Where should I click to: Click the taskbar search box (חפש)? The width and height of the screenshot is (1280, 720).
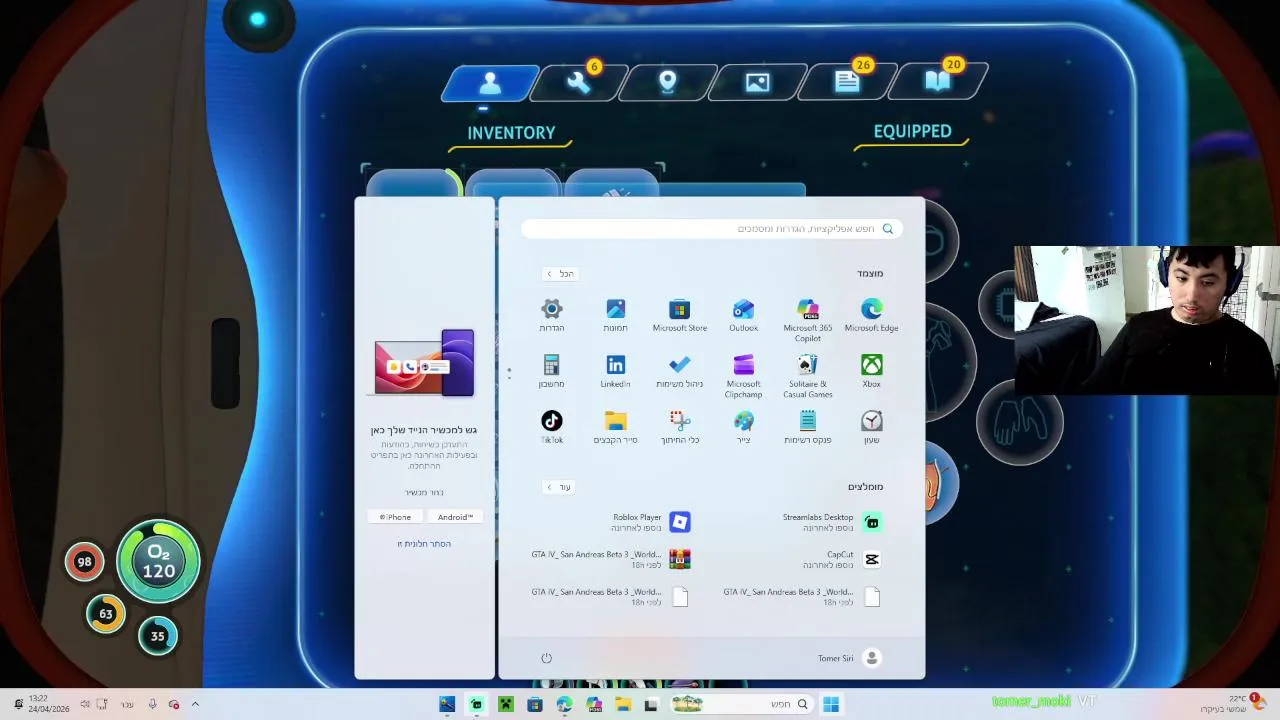[741, 704]
